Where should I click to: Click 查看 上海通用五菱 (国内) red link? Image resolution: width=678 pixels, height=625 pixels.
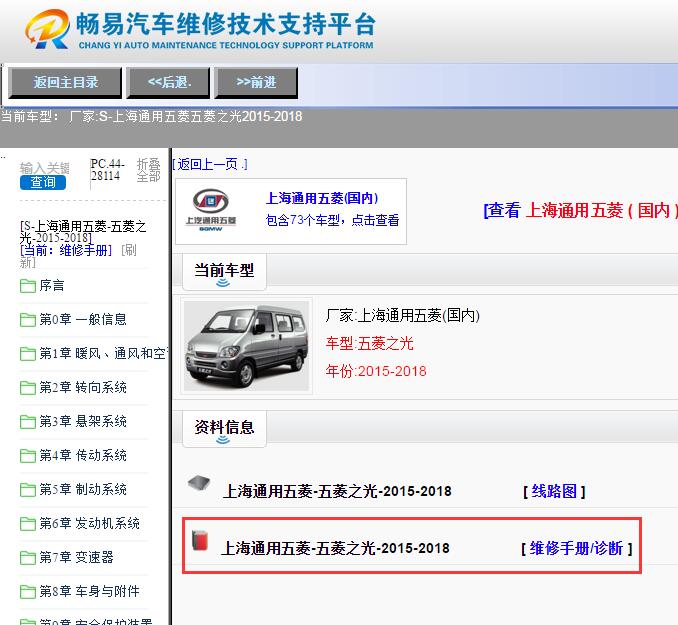(x=580, y=211)
